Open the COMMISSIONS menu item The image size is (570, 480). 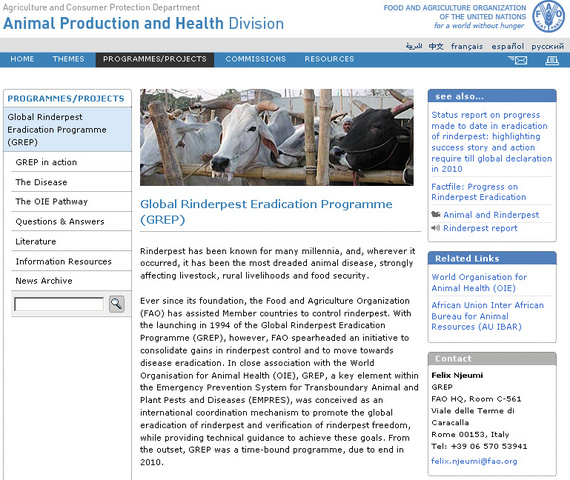point(256,59)
